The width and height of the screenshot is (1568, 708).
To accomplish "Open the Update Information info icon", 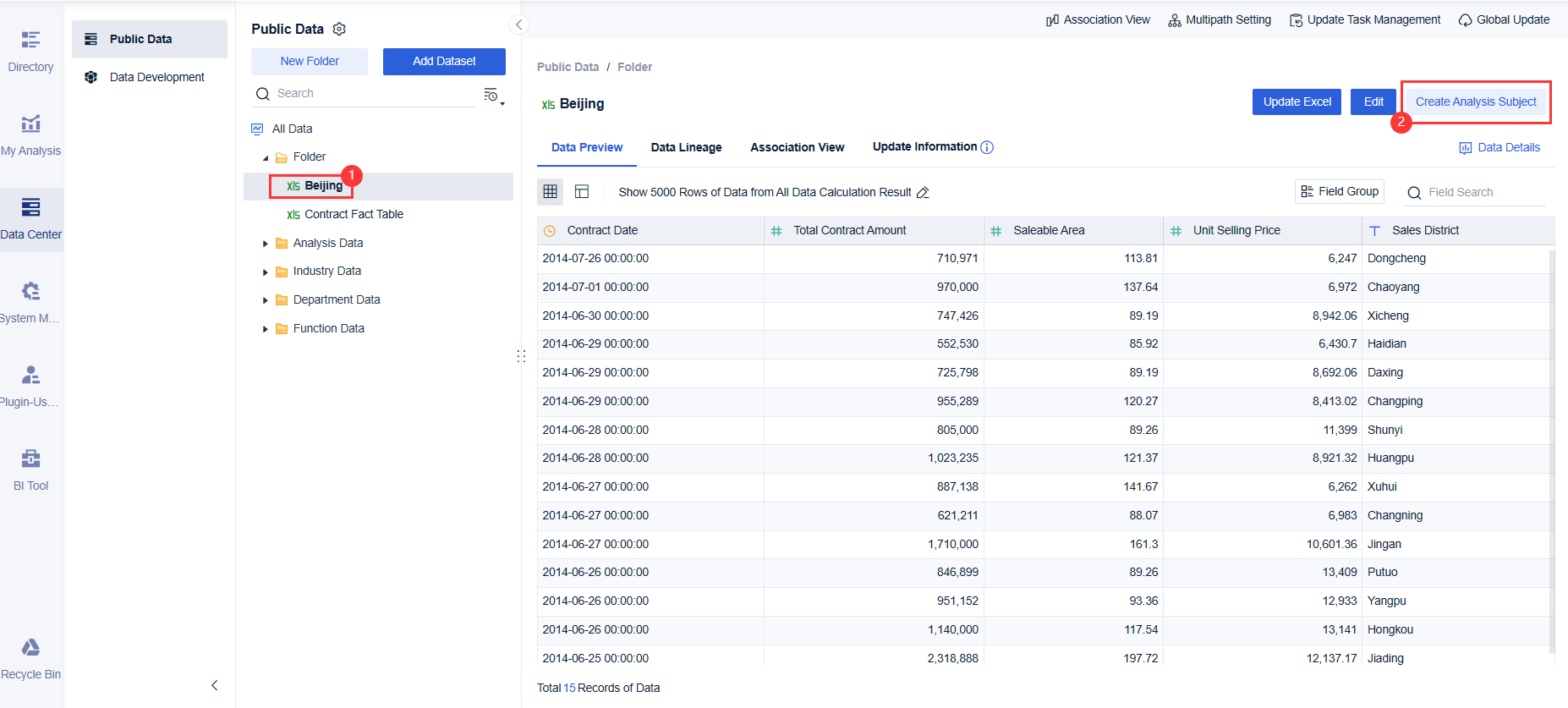I will [x=987, y=147].
